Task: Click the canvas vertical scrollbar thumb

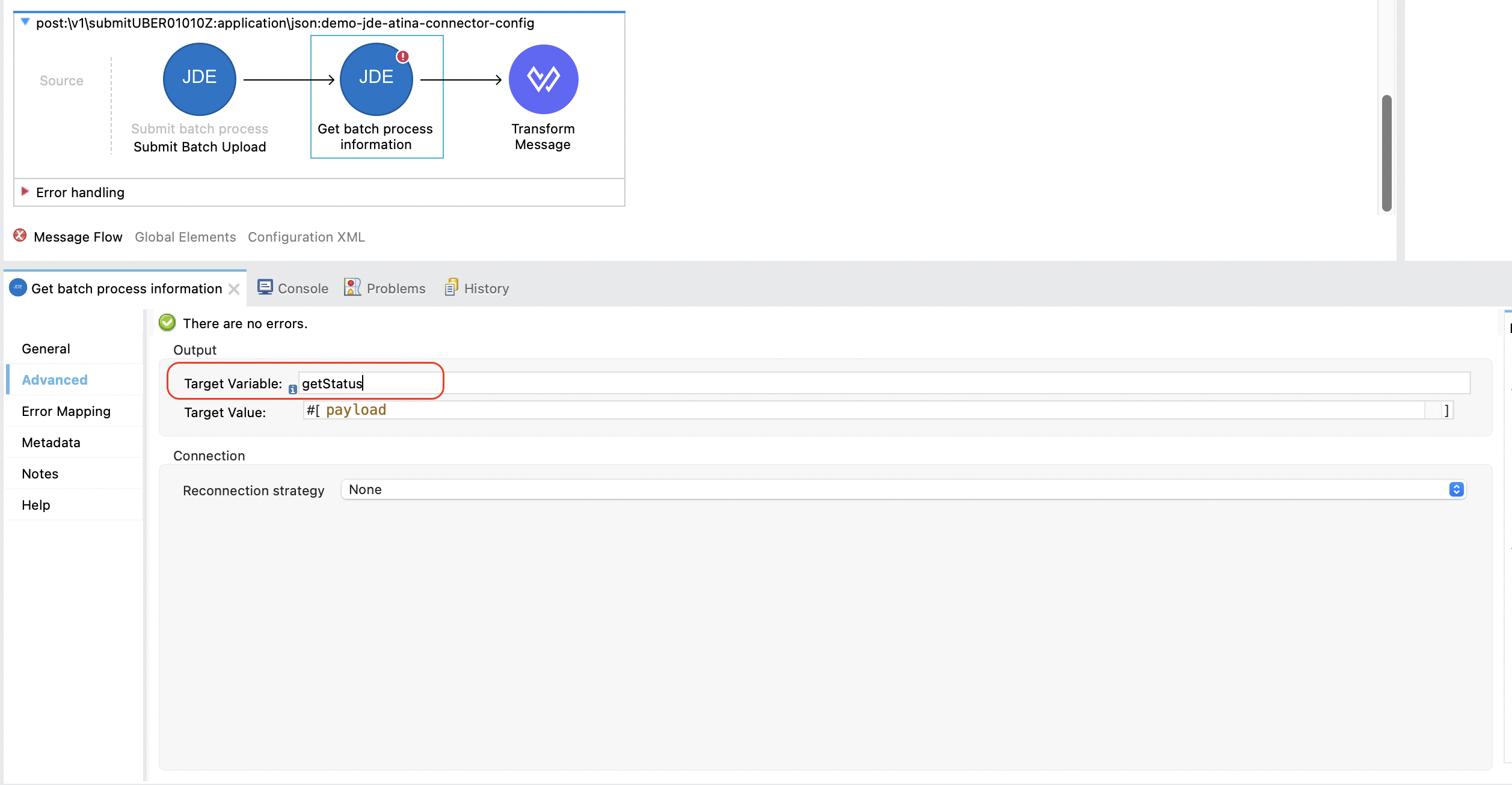Action: pyautogui.click(x=1387, y=153)
